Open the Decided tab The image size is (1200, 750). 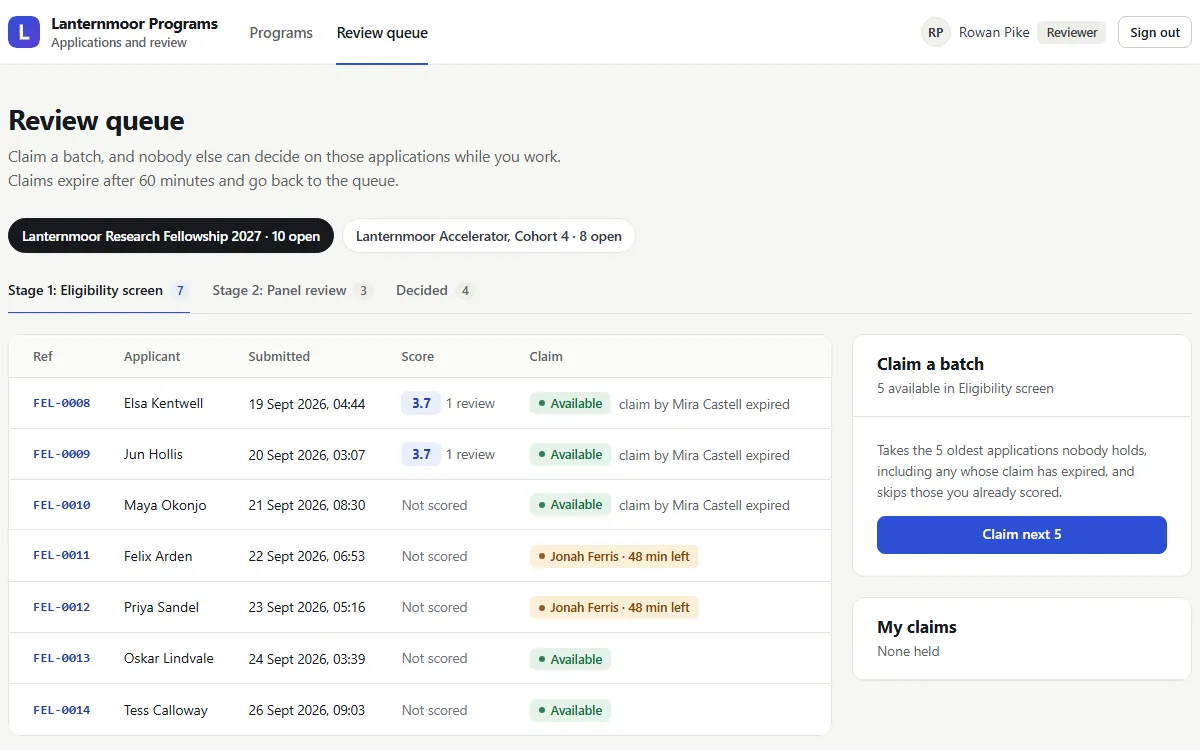tap(435, 291)
